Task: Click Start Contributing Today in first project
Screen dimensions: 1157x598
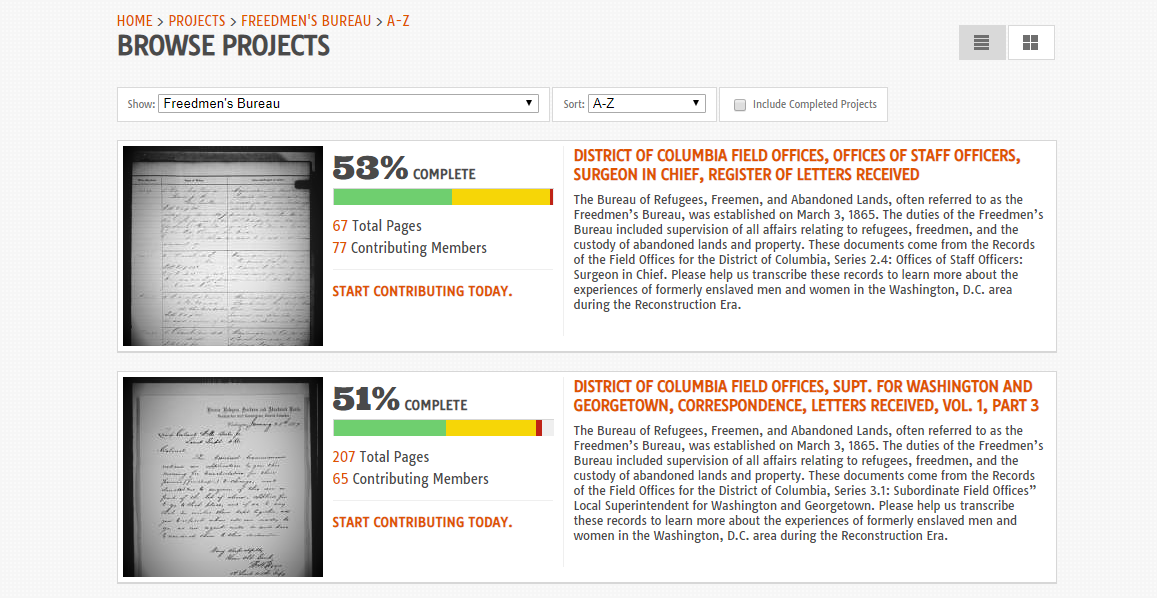Action: [x=422, y=291]
